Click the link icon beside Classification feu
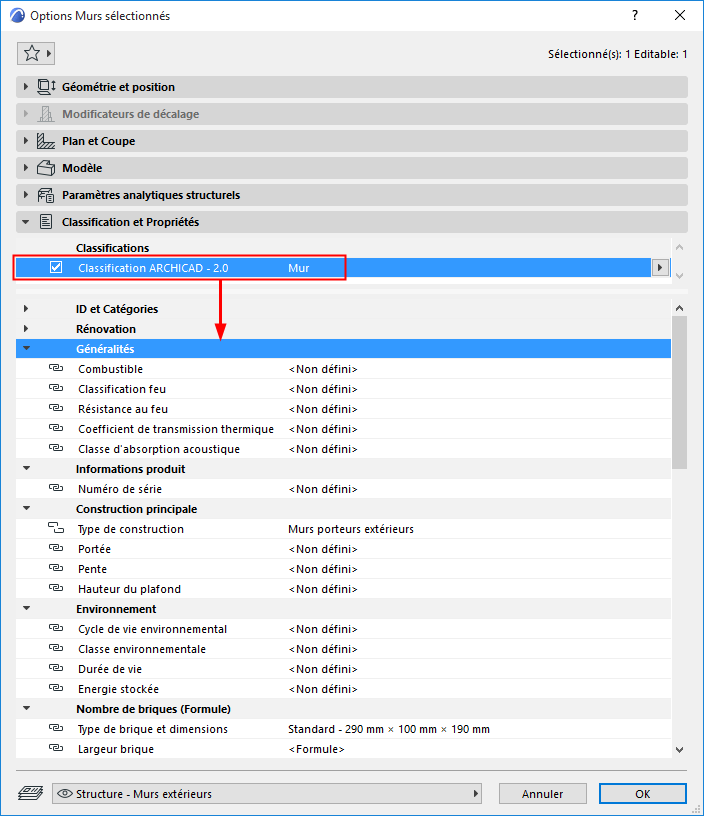 (56, 389)
